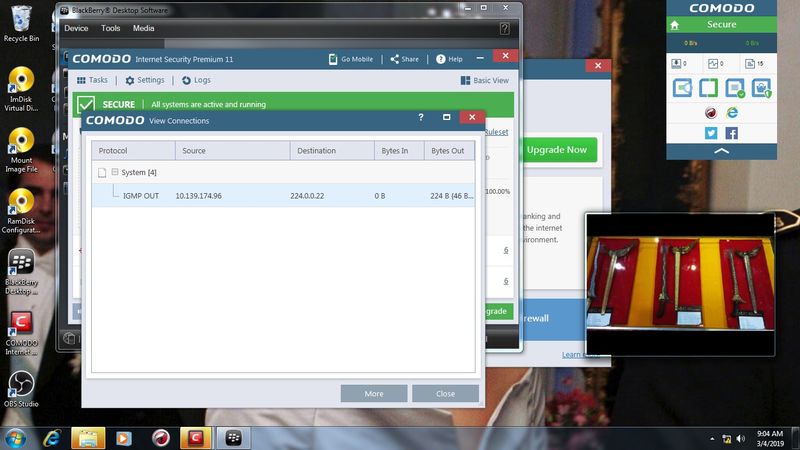Screen dimensions: 800x450
Task: Open the Device menu in BlackBerry Desktop
Action: click(76, 29)
